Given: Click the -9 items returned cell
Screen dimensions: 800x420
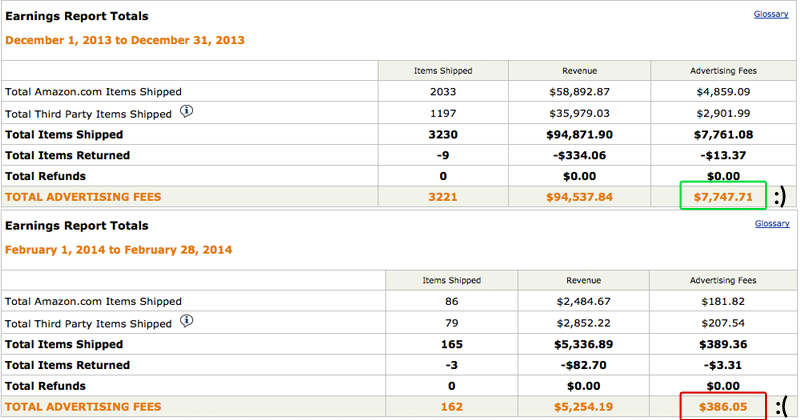Looking at the screenshot, I should [x=443, y=155].
